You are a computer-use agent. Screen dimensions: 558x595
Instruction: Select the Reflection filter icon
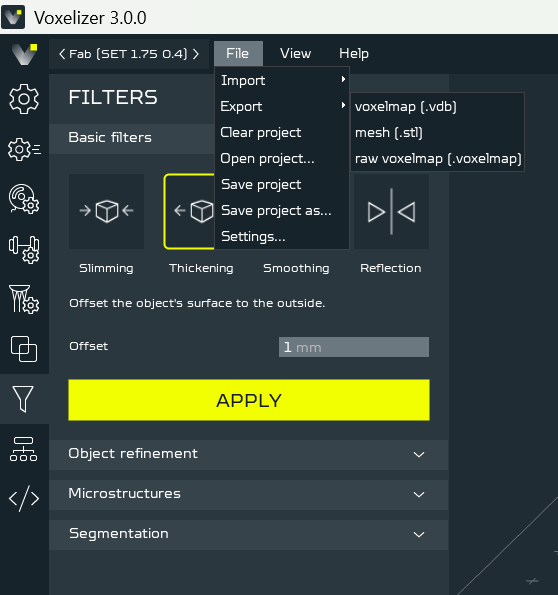(x=391, y=211)
